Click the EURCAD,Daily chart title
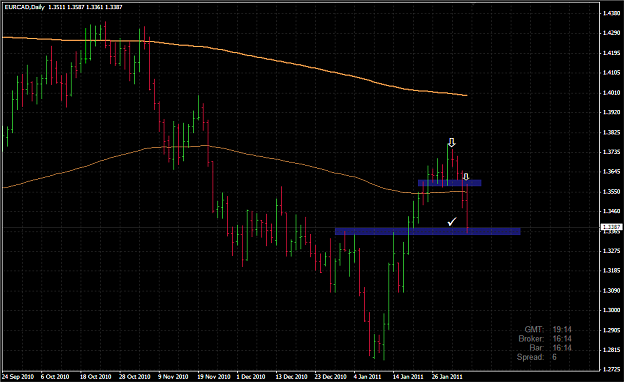Screen dimensions: 625x383 pyautogui.click(x=24, y=7)
